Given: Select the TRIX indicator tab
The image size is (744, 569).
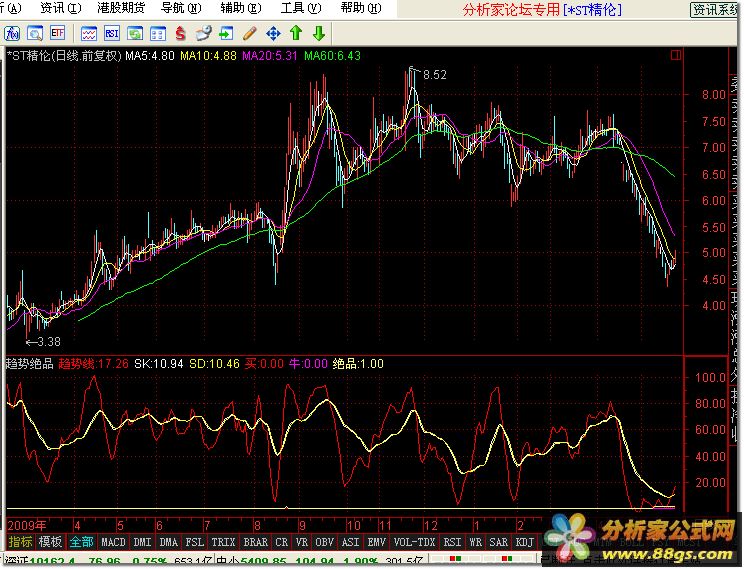Looking at the screenshot, I should point(223,541).
